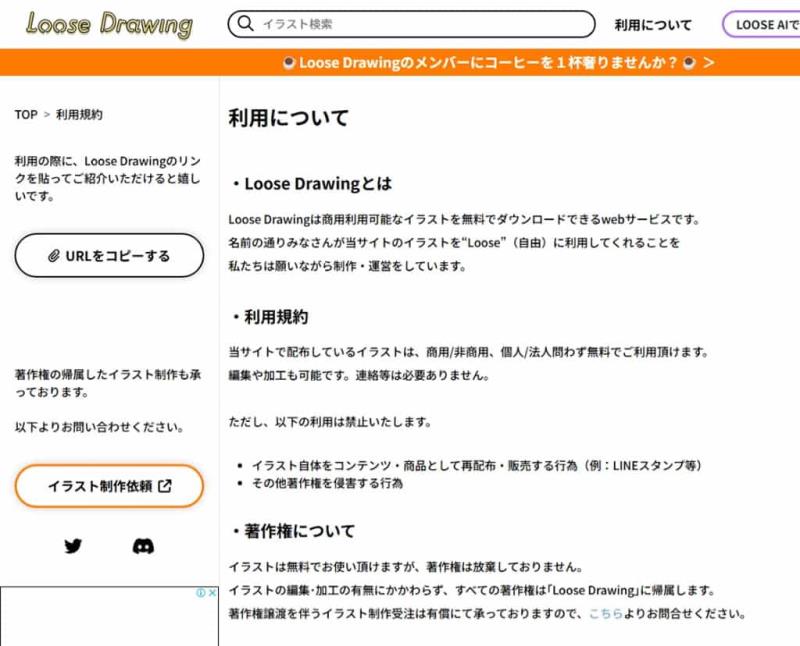The height and width of the screenshot is (646, 800).
Task: Click the line 私たちは願いながら制作・運営をしています。
Action: [347, 266]
